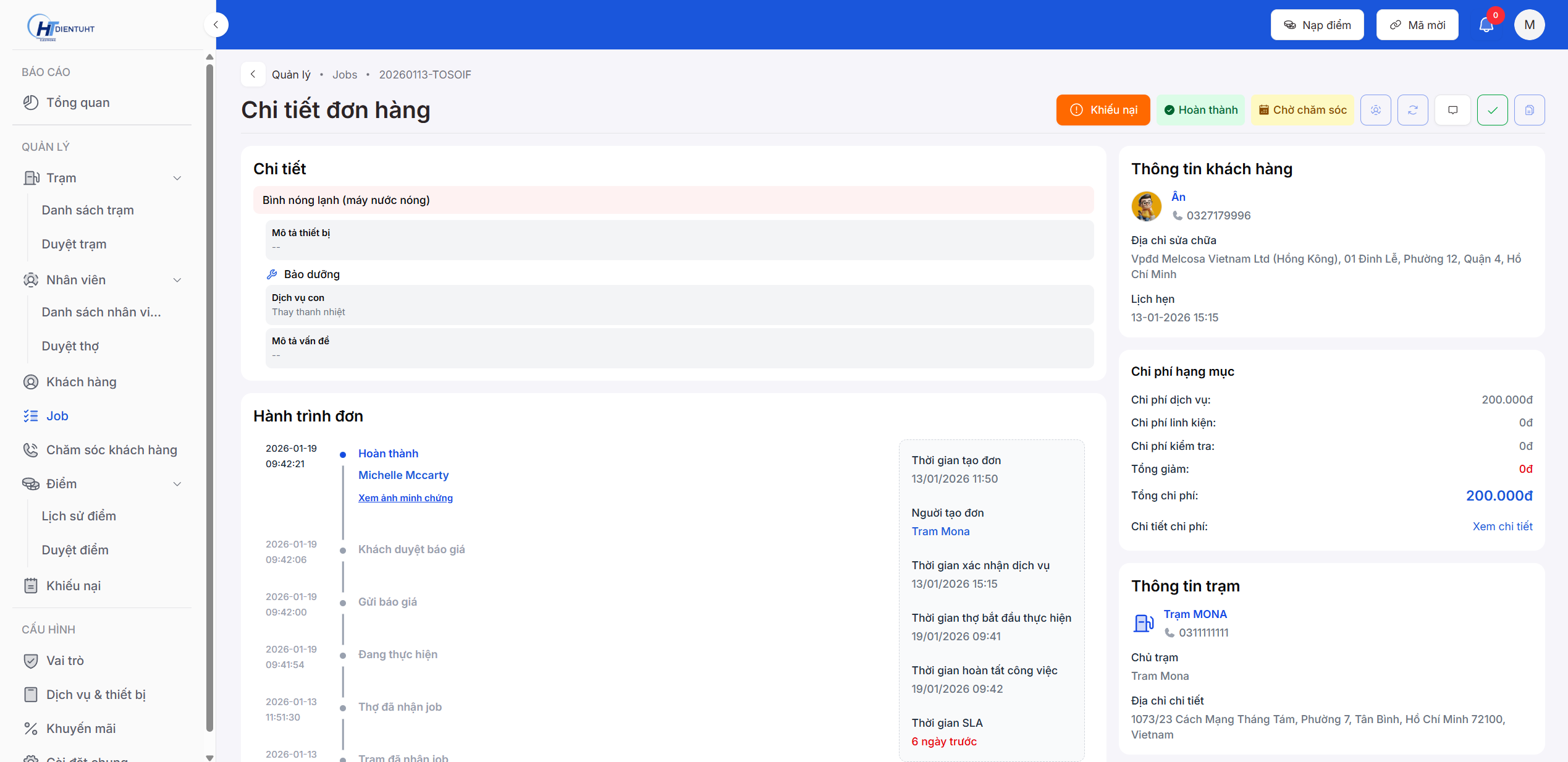Click the assign technician icon button
Screen dimensions: 1568x762
point(1375,110)
